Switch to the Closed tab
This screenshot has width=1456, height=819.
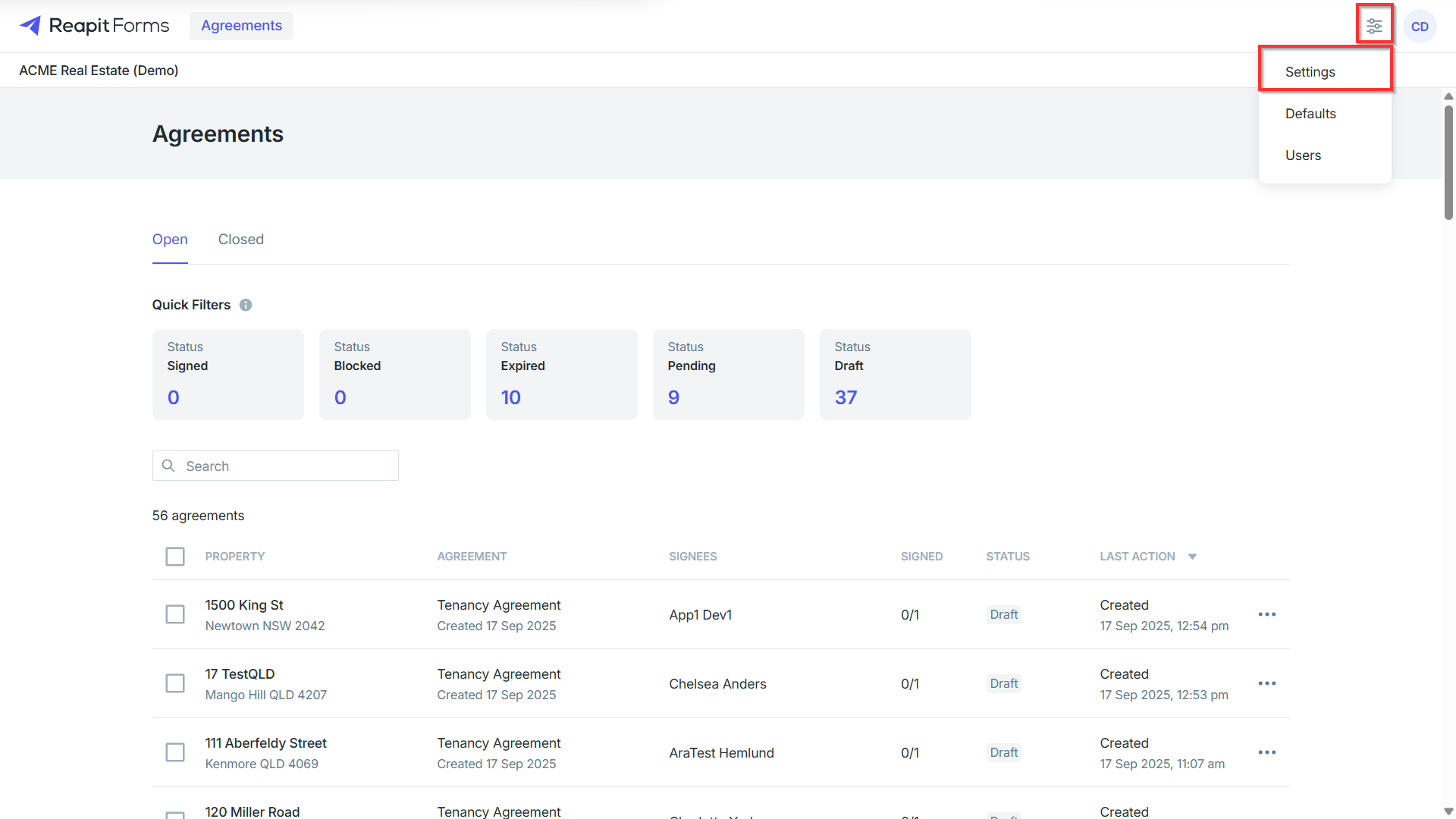point(241,240)
